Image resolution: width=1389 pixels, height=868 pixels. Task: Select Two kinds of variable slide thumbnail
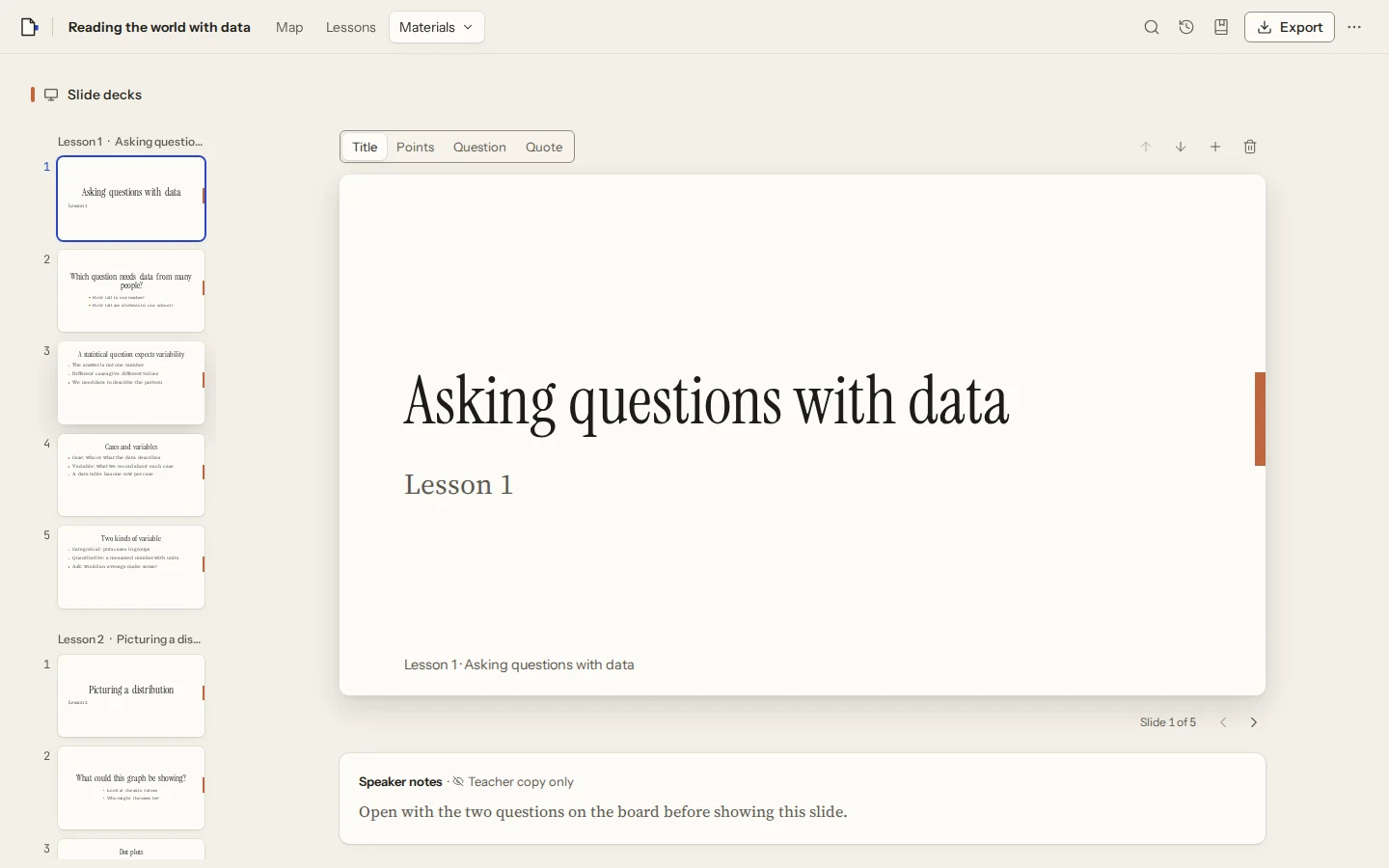click(x=131, y=567)
